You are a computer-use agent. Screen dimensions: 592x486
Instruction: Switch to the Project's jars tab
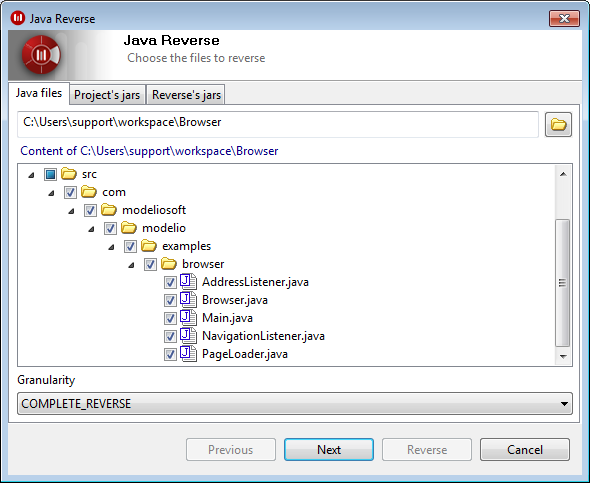[107, 95]
